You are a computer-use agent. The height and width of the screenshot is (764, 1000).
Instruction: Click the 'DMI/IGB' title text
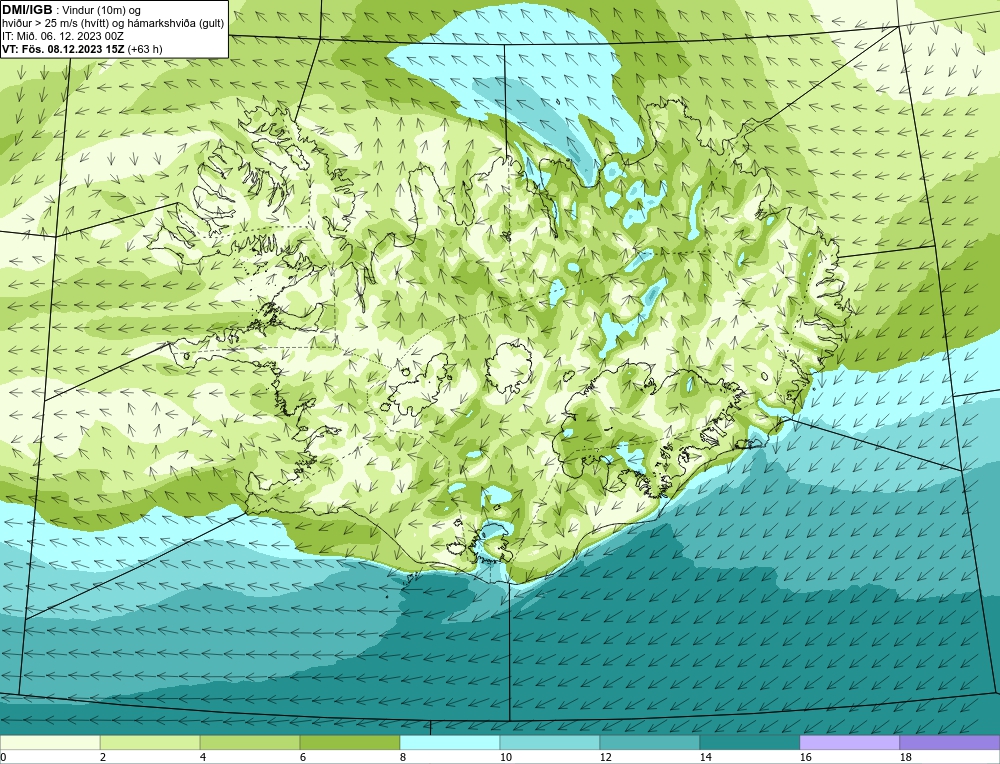click(x=27, y=10)
